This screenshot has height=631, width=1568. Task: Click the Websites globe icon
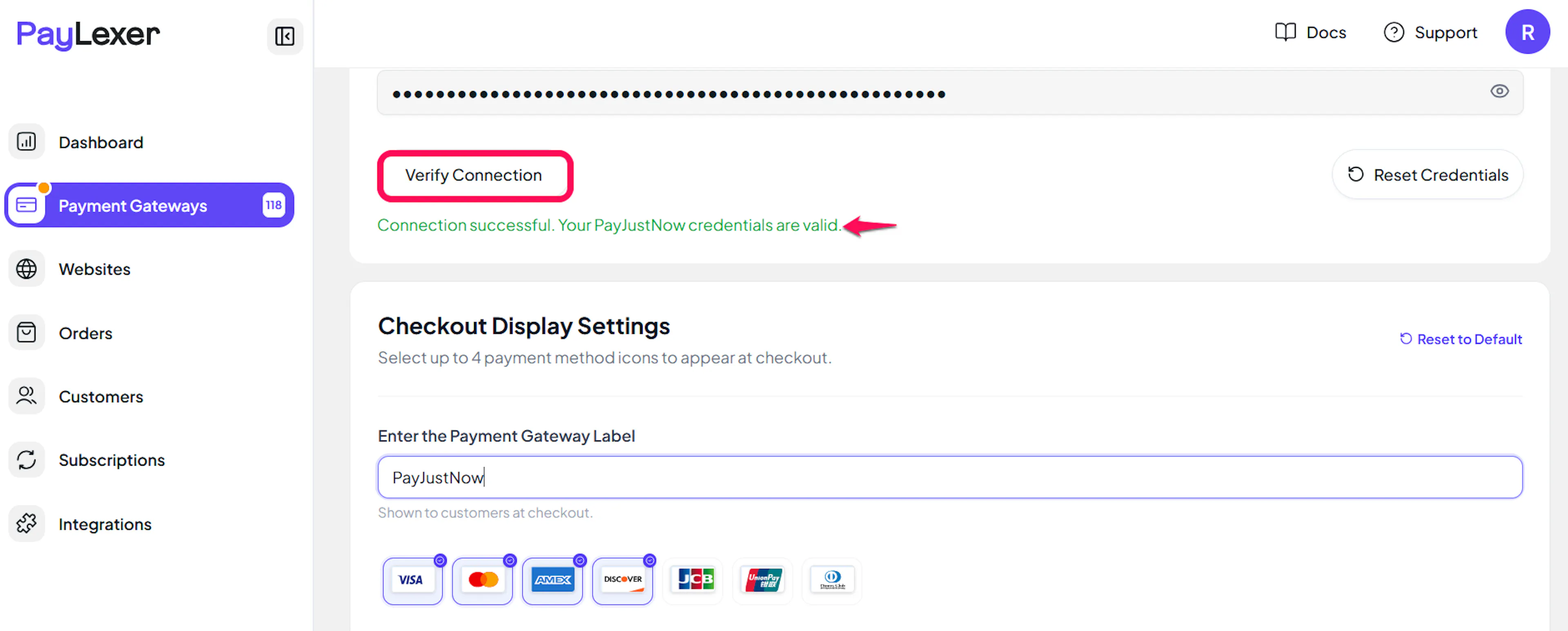26,269
